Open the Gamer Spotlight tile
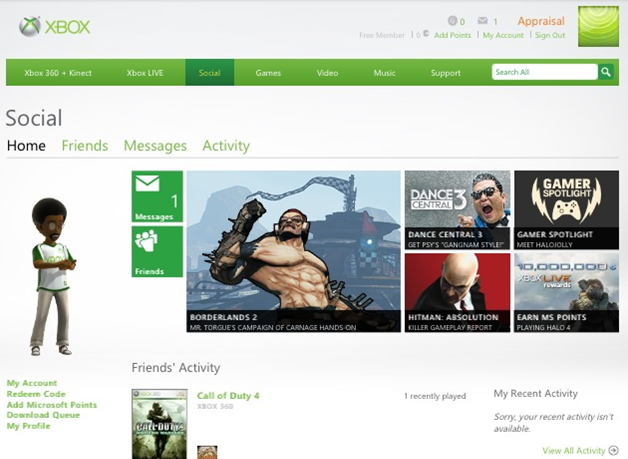 (566, 210)
